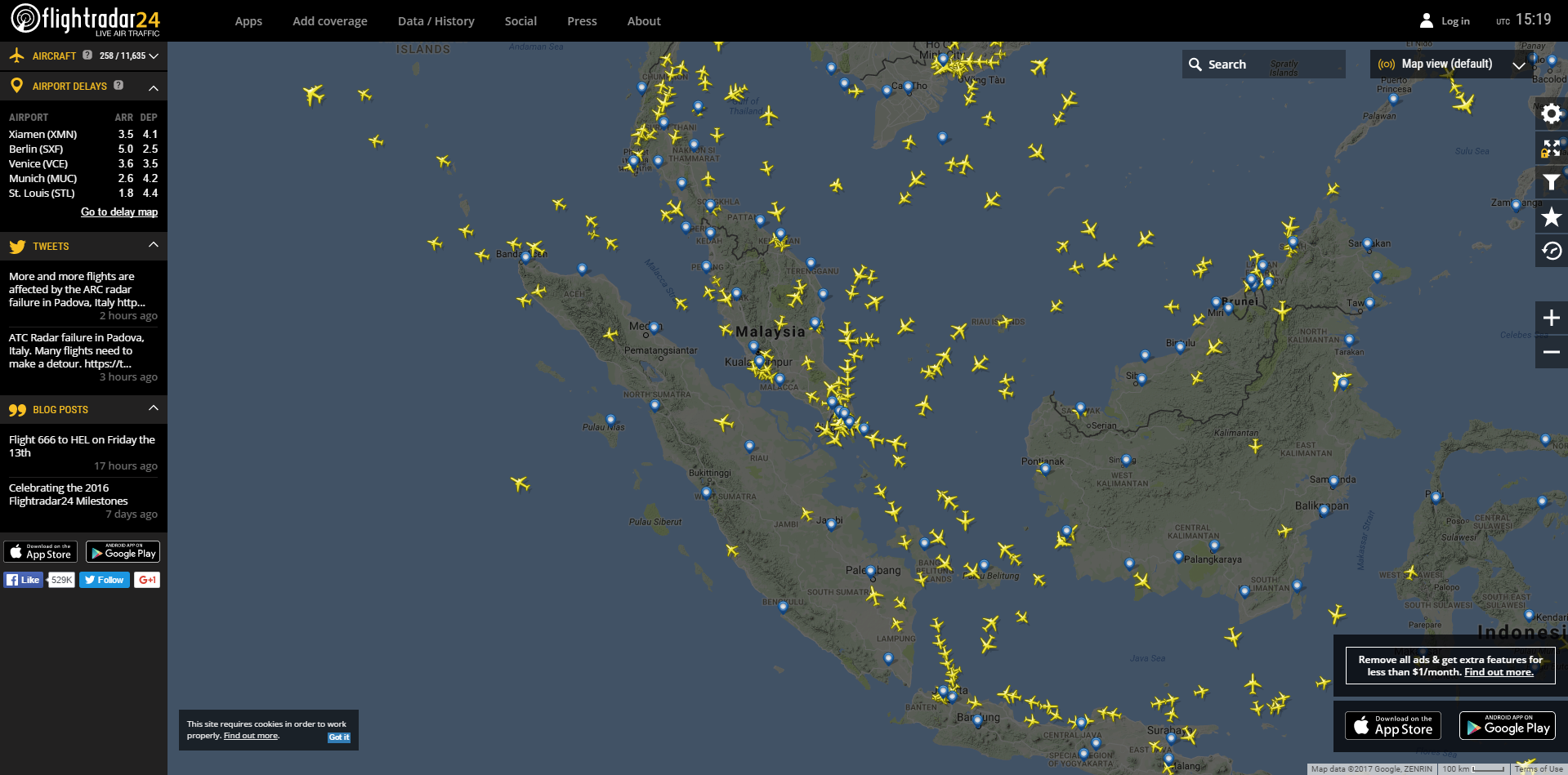The image size is (1568, 775).
Task: Follow the Go to delay map link
Action: pos(119,212)
